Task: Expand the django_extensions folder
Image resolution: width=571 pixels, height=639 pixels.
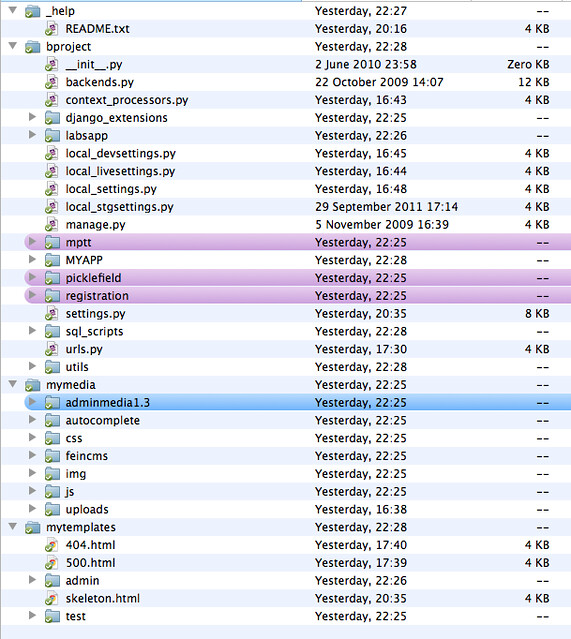Action: coord(32,117)
